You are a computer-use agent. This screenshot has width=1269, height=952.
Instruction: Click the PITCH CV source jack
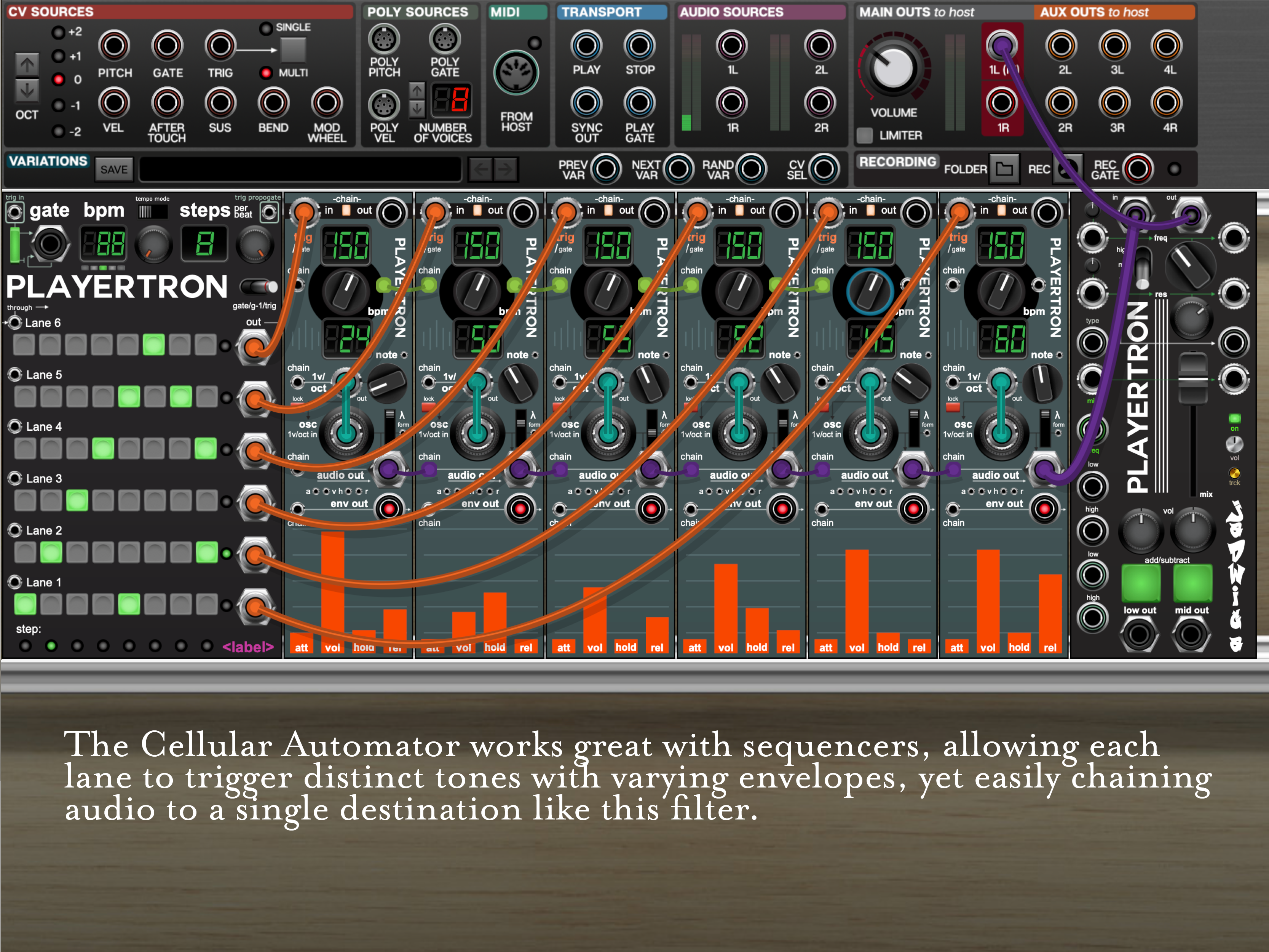tap(113, 46)
